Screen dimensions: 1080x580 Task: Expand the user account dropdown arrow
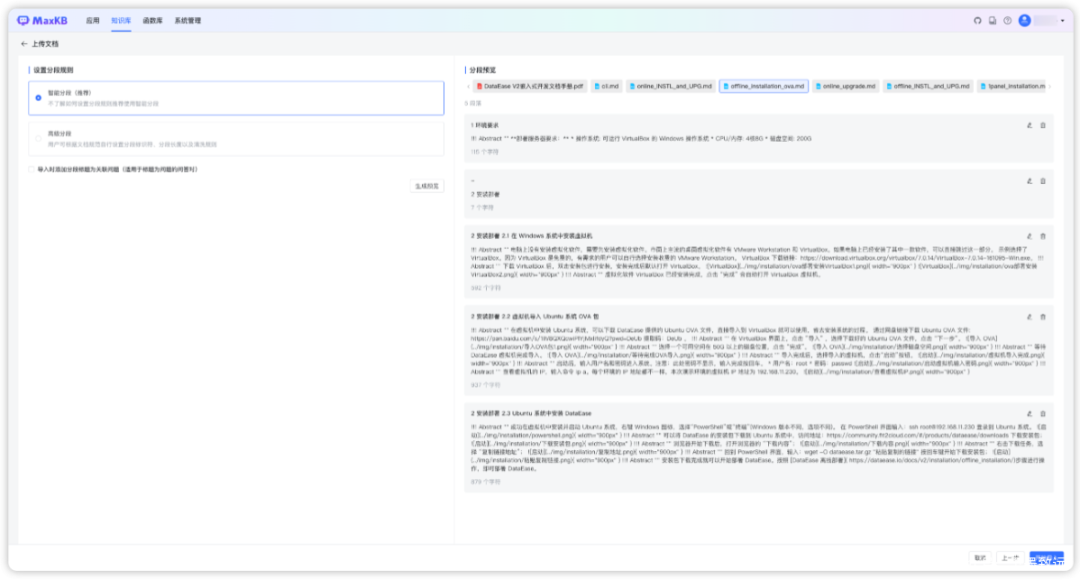[1063, 21]
